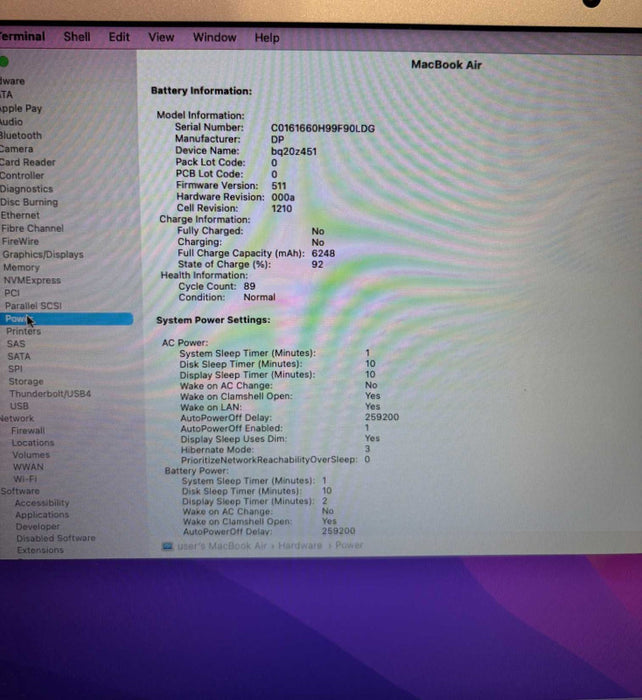642x700 pixels.
Task: Select USB in the sidebar
Action: click(x=19, y=406)
